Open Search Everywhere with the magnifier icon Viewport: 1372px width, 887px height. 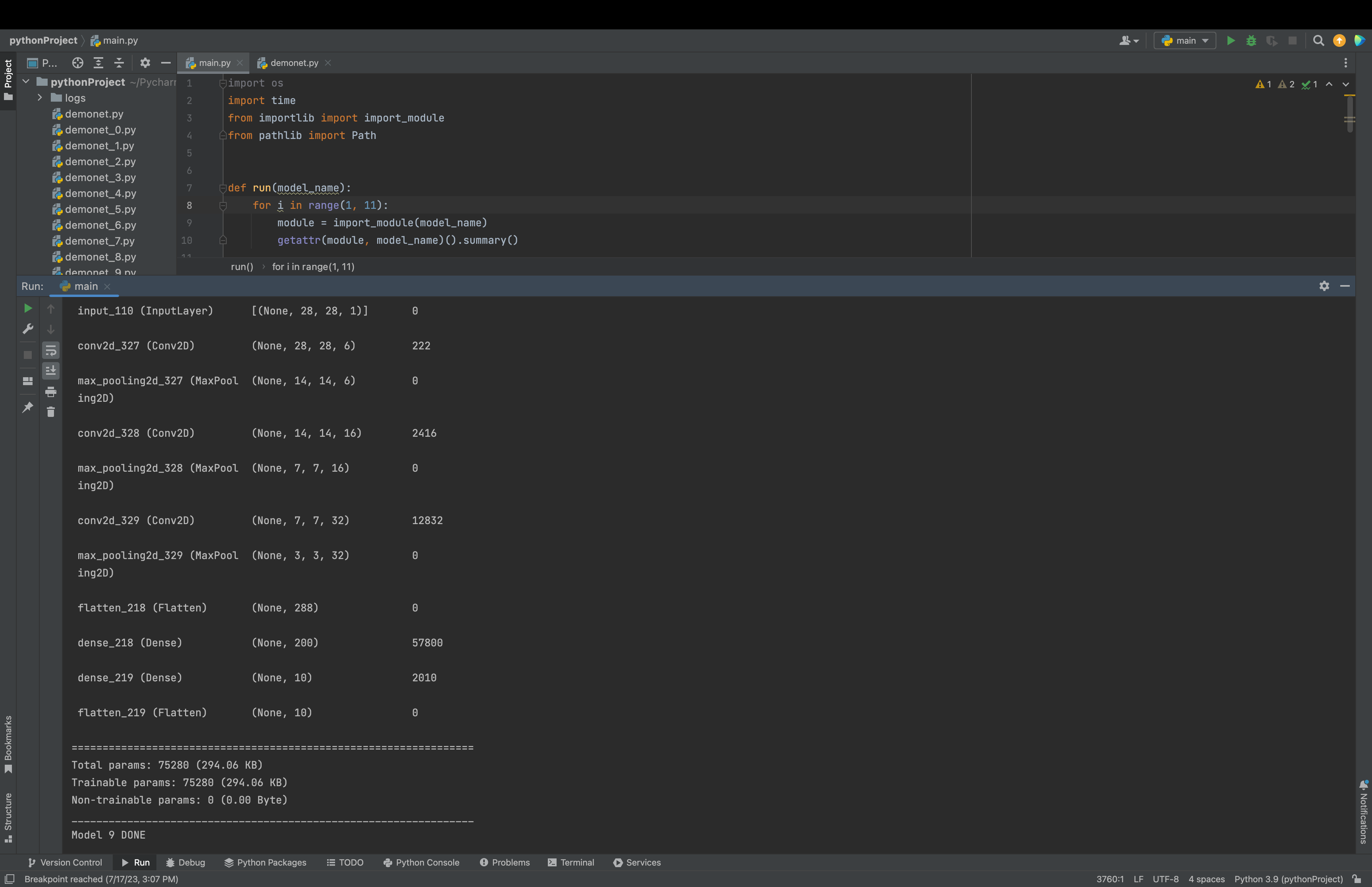pyautogui.click(x=1318, y=40)
